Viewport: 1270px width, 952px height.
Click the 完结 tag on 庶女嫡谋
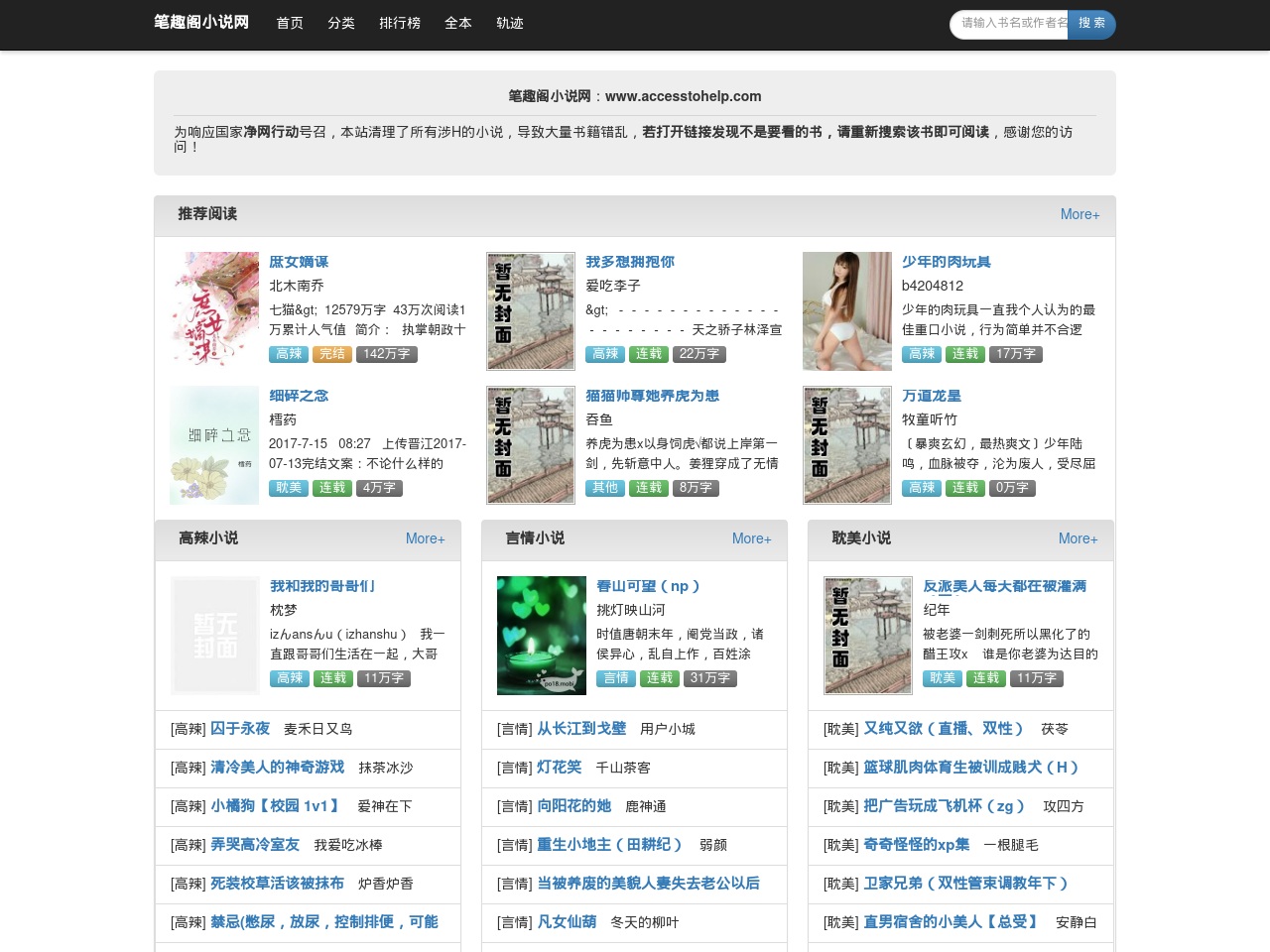pos(331,354)
